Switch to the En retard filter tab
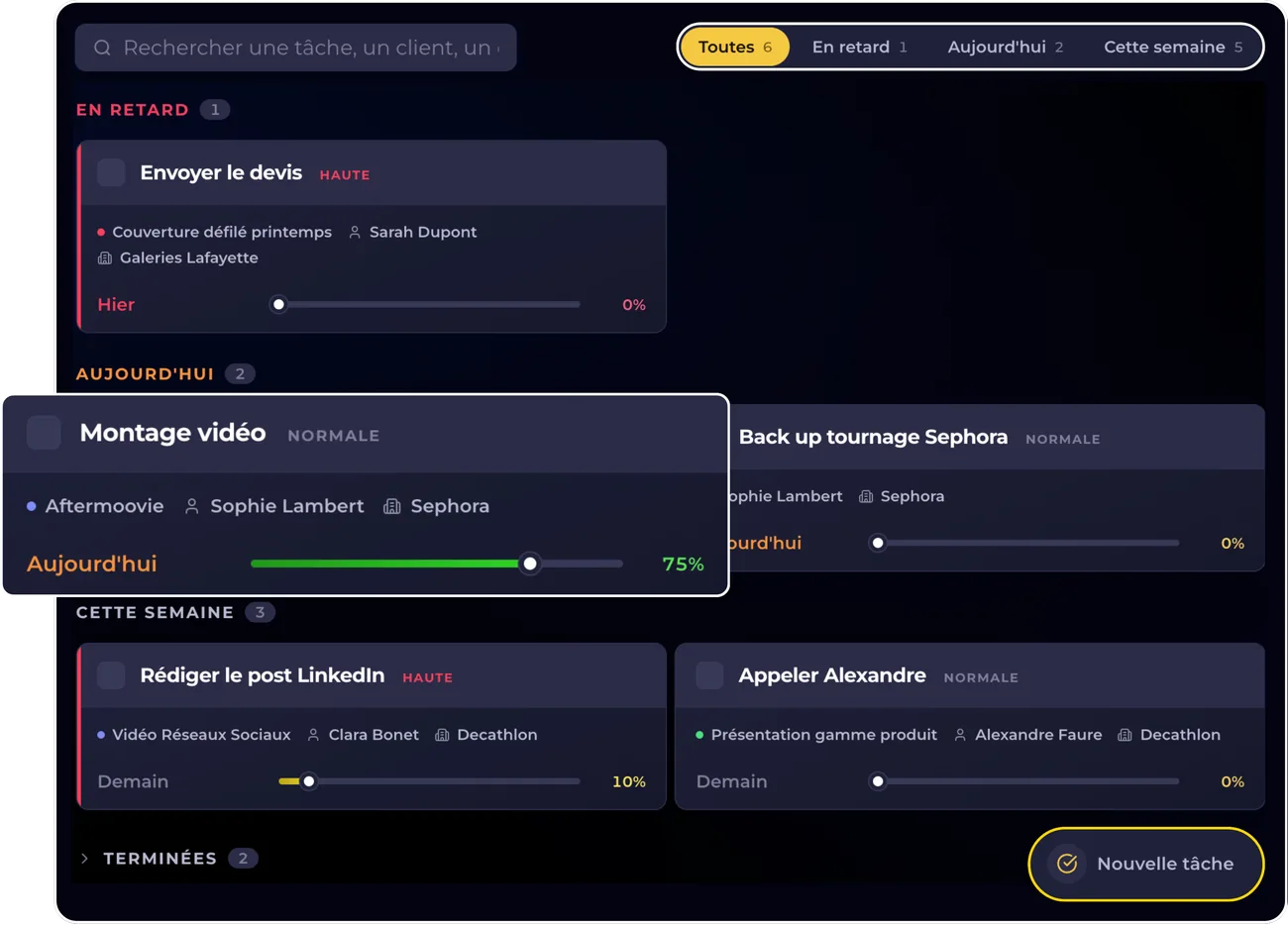 coord(859,47)
